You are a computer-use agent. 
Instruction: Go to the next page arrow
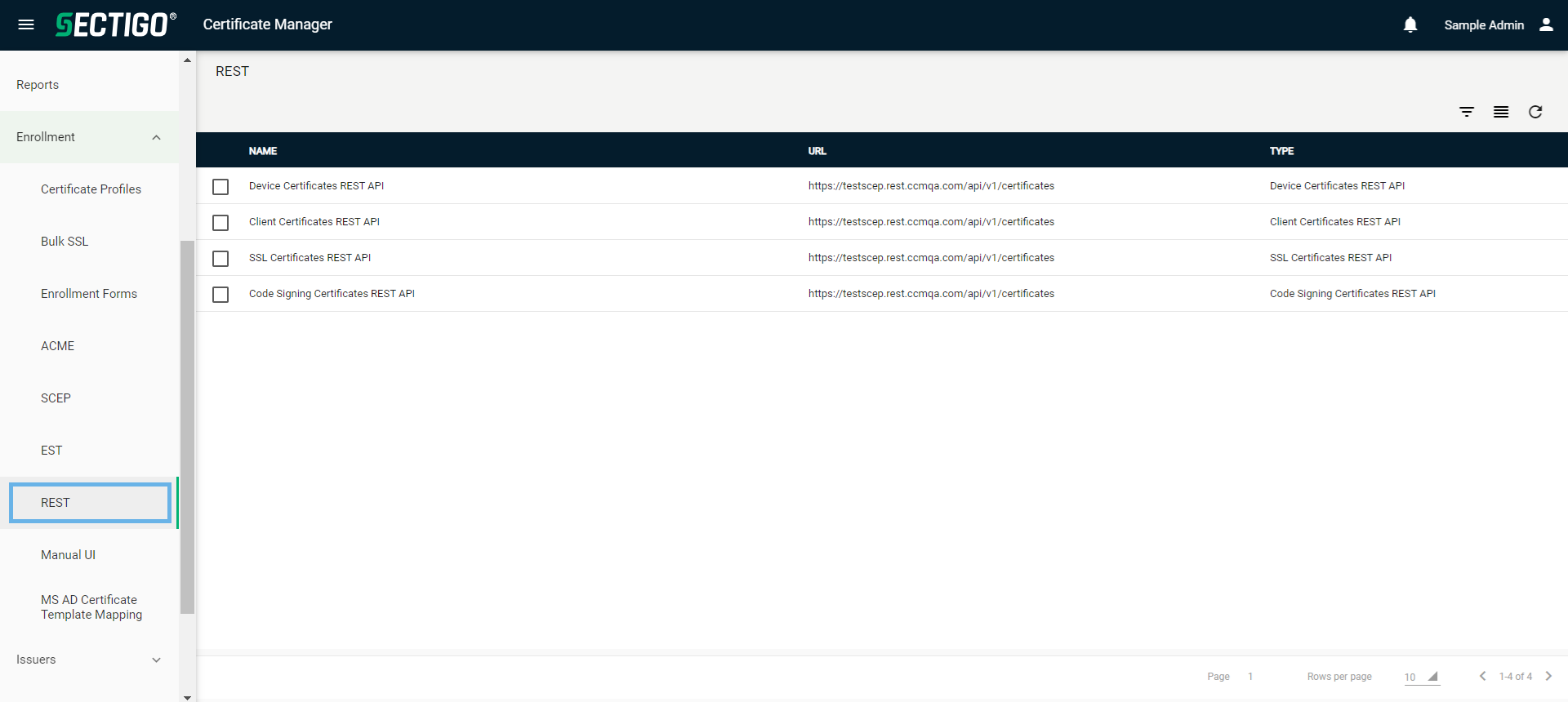1548,676
